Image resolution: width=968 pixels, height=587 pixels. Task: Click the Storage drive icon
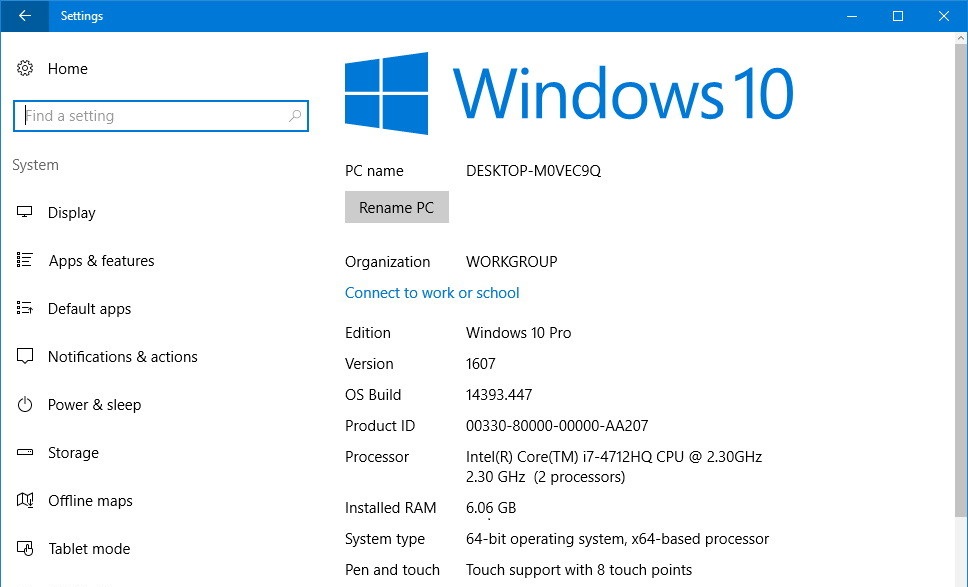click(x=25, y=453)
